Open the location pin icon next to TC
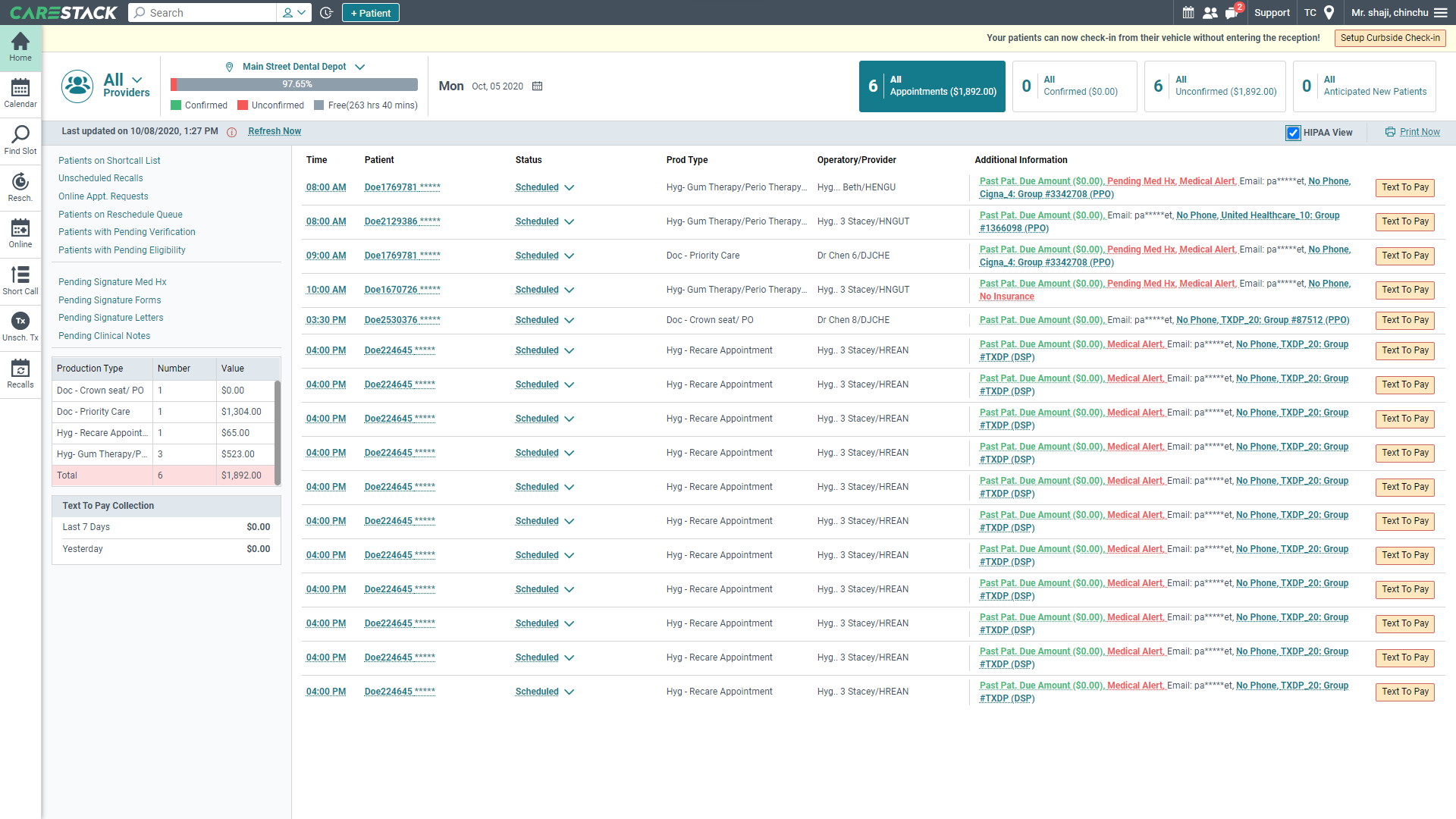Screen dimensions: 1456x819 tap(1329, 12)
